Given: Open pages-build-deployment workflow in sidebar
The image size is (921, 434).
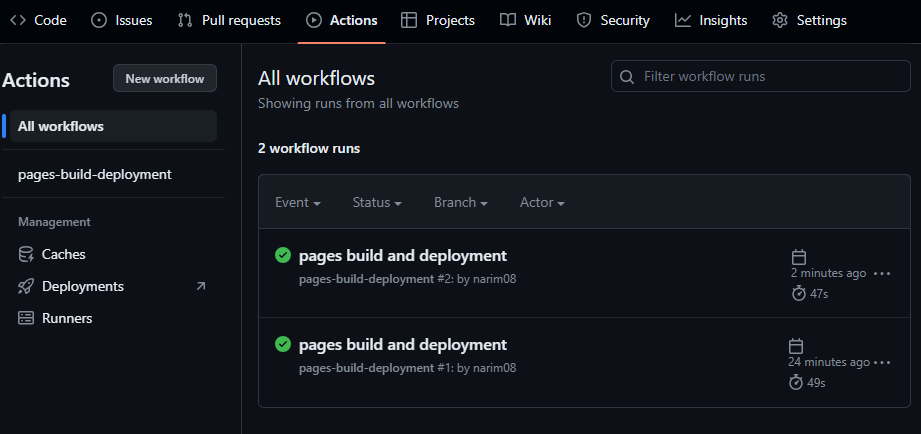Looking at the screenshot, I should pos(95,174).
